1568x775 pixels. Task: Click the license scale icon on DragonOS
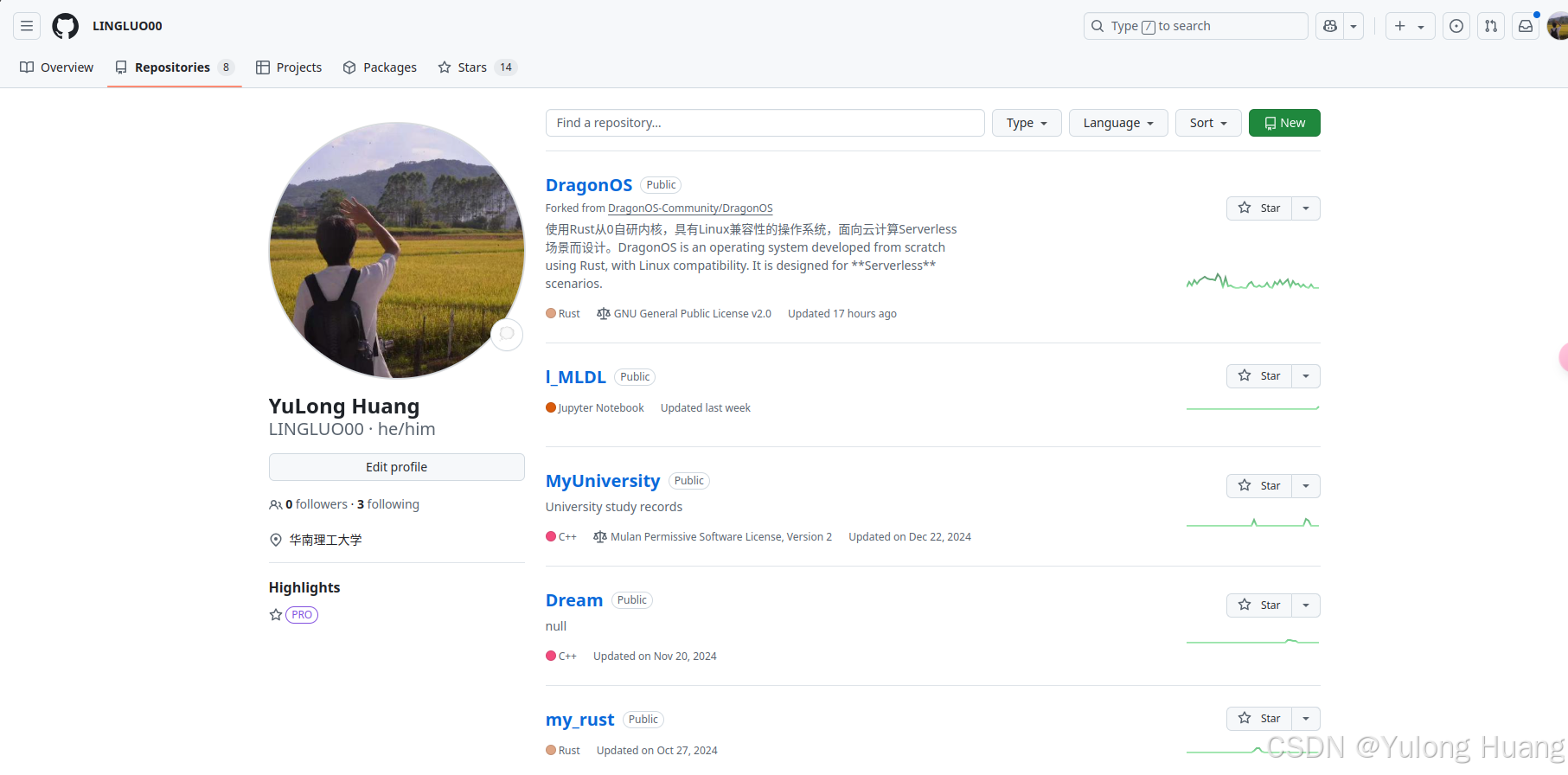604,314
